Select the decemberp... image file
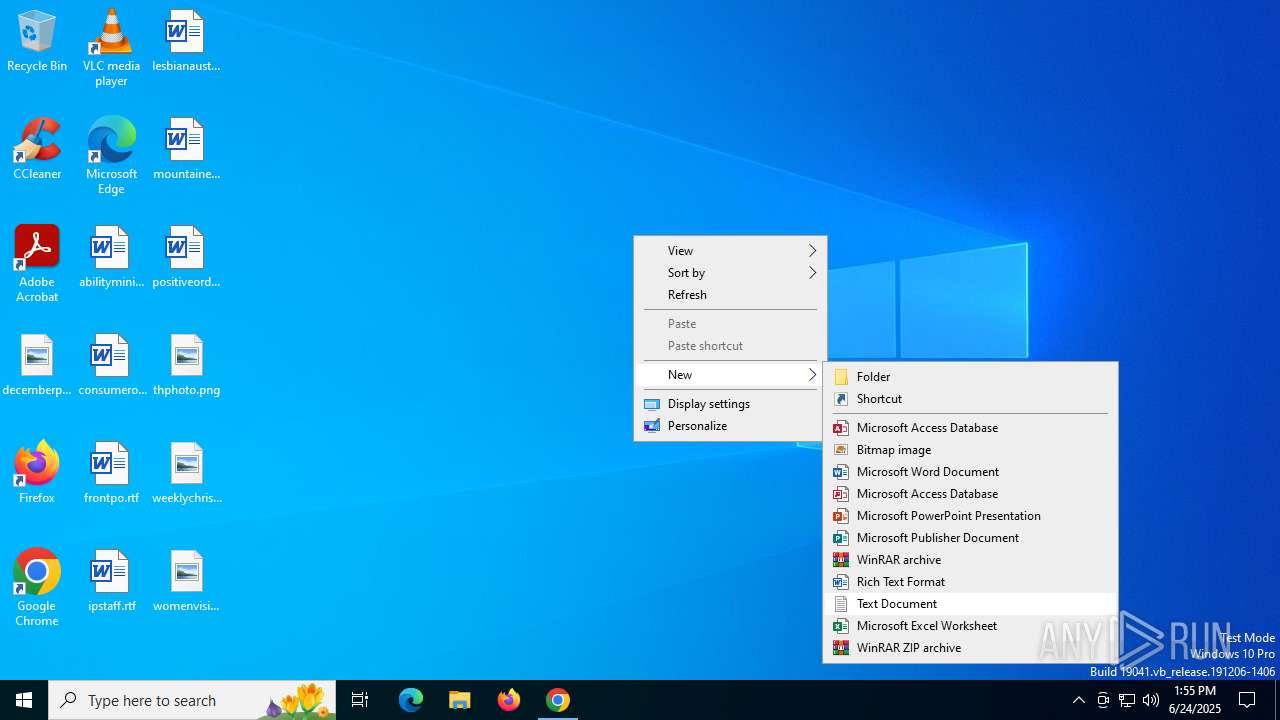 pyautogui.click(x=37, y=365)
